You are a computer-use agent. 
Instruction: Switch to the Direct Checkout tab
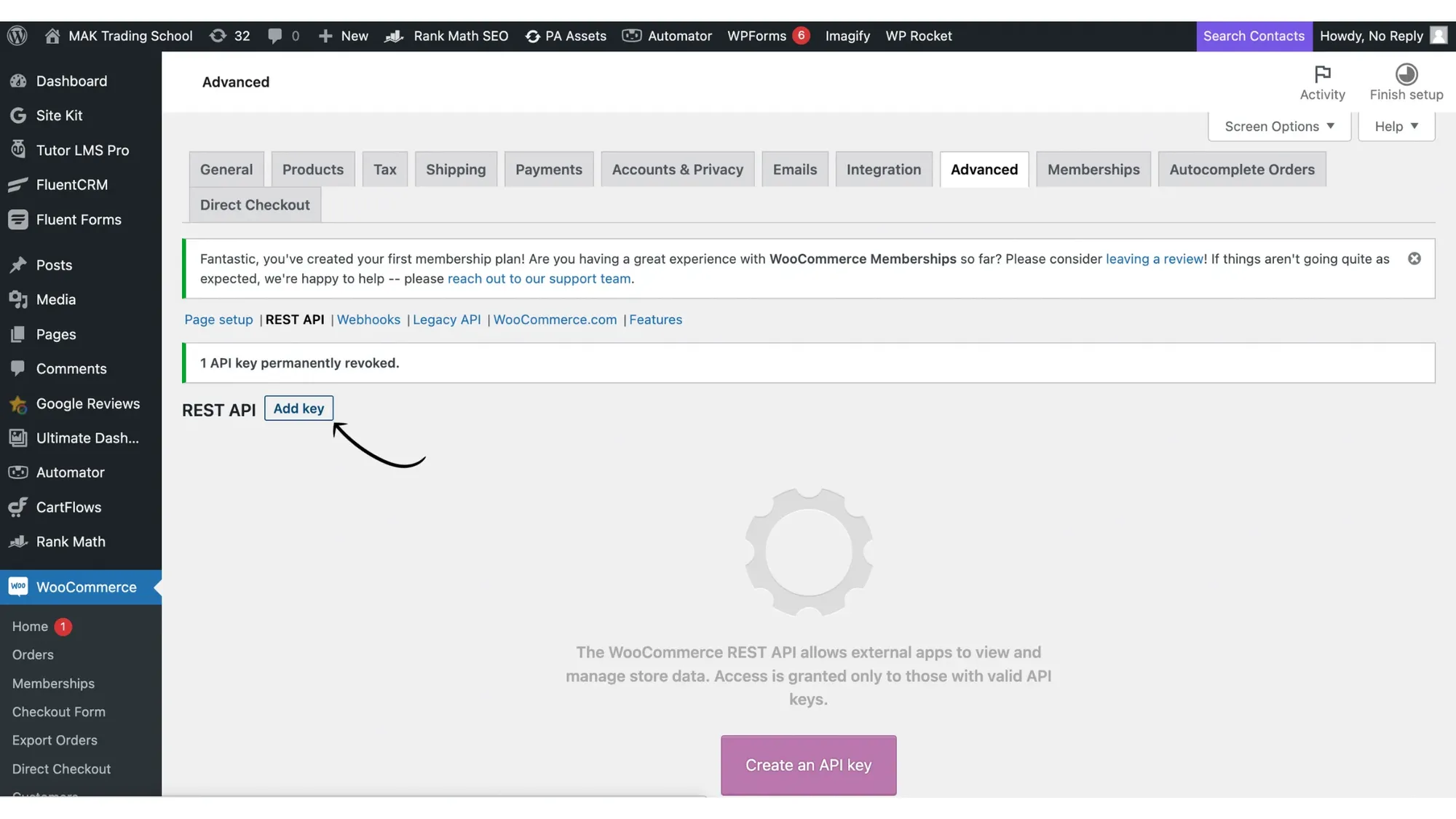[x=255, y=205]
